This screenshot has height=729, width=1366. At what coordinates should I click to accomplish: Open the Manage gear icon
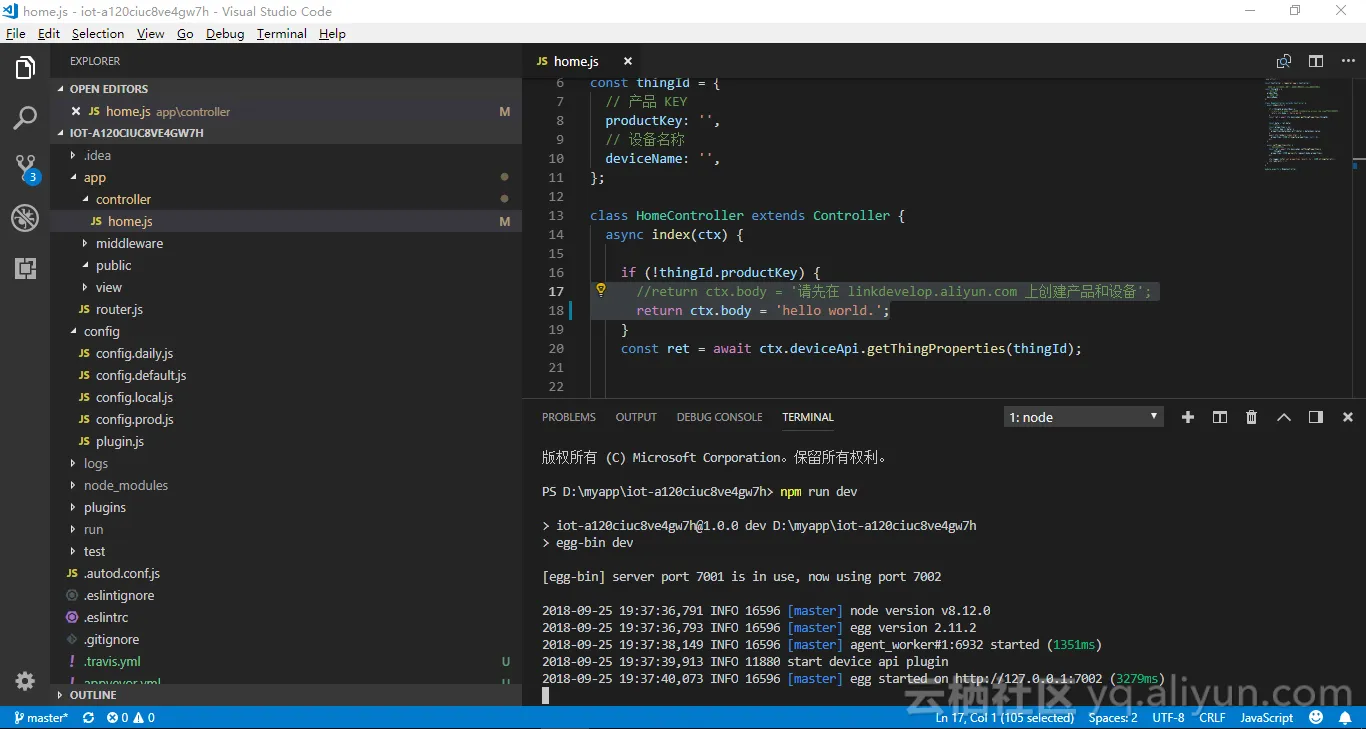(25, 681)
